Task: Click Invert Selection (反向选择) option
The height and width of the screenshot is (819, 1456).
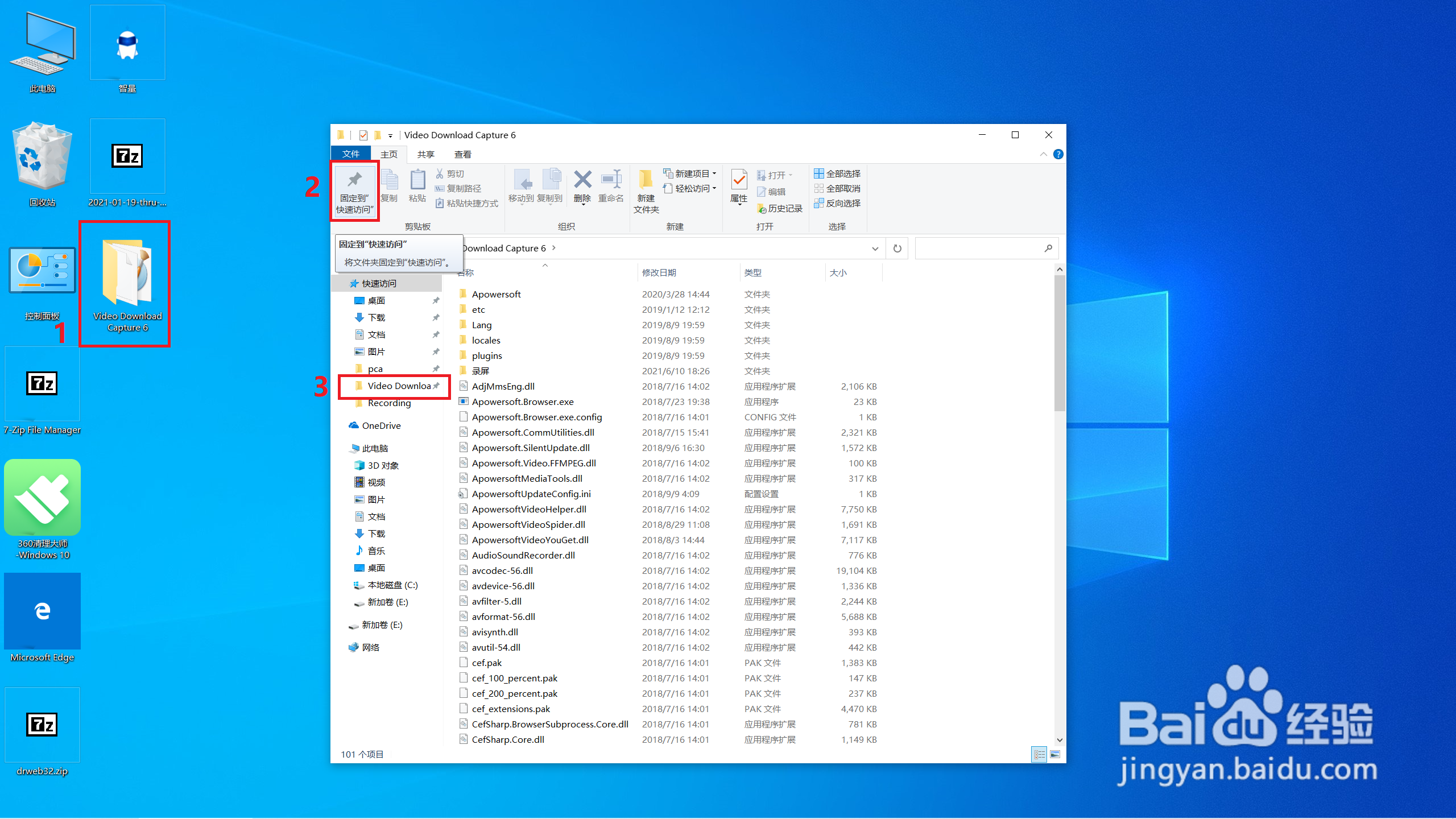Action: pyautogui.click(x=837, y=203)
